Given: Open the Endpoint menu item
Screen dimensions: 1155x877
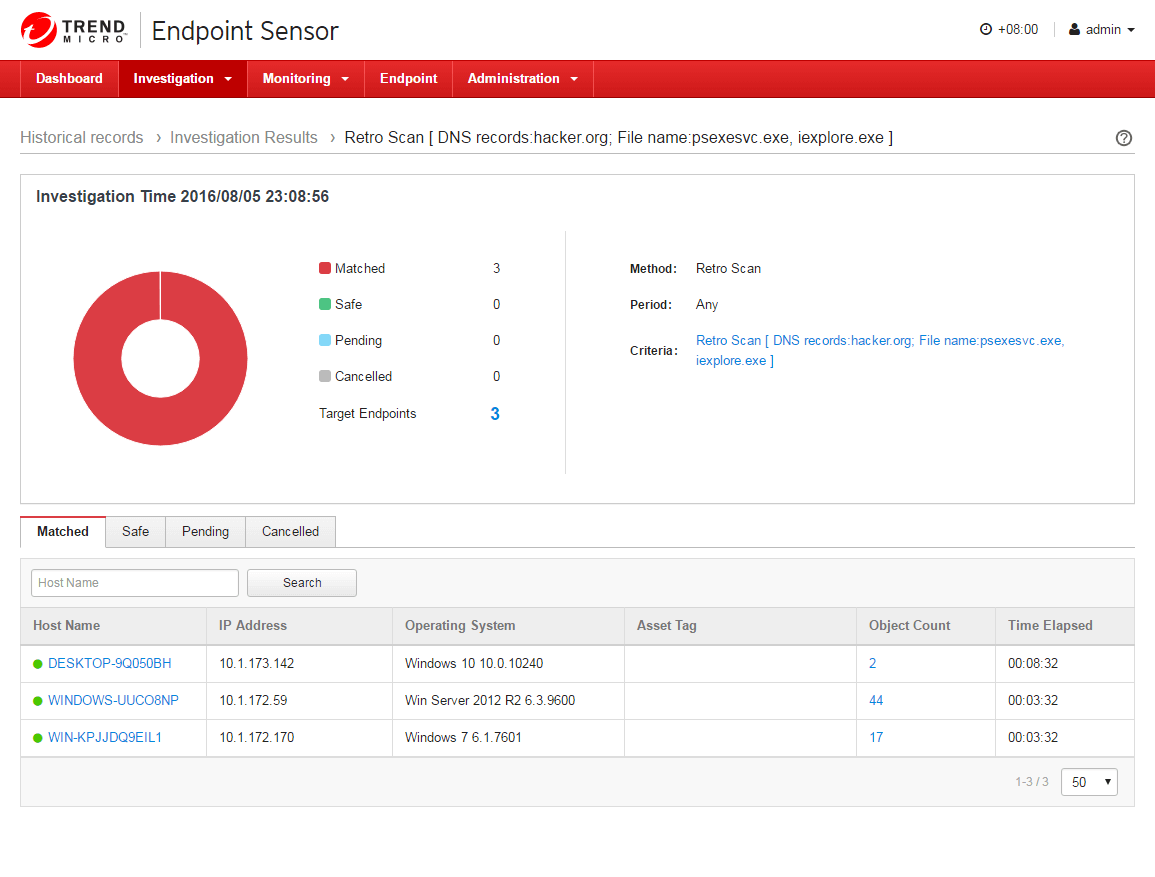Looking at the screenshot, I should tap(408, 79).
